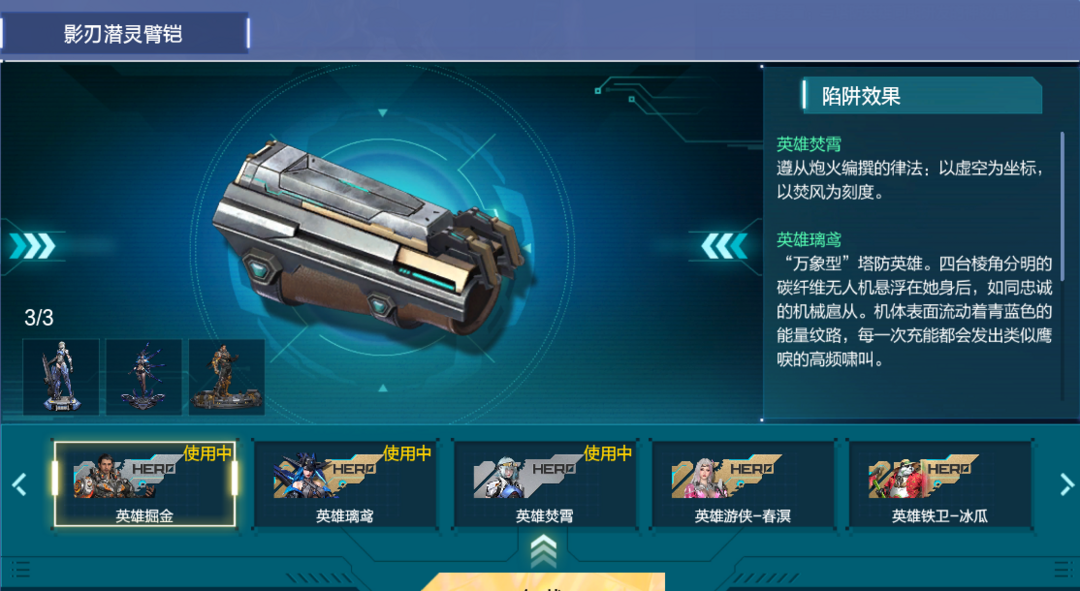Open the armored male hero figure thumbnail

227,377
